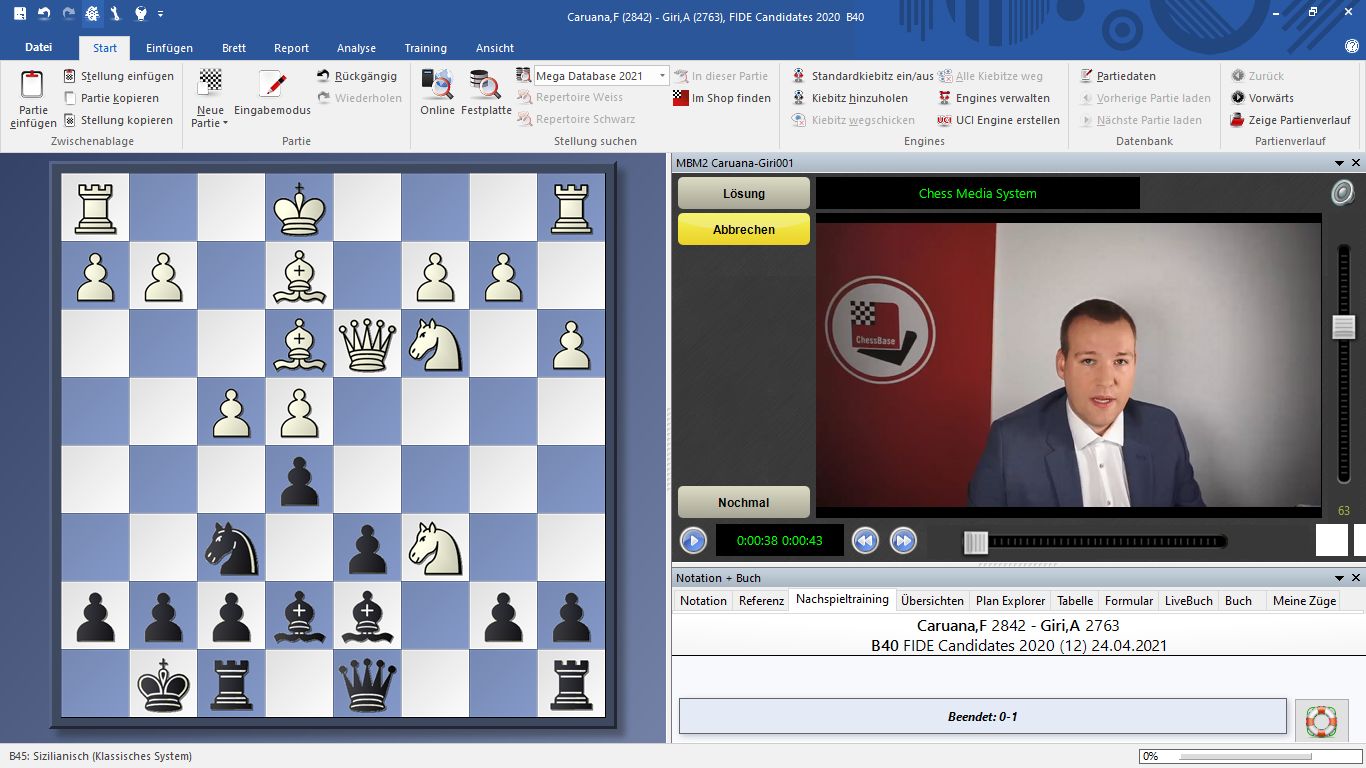Click the lifebuoy help icon
The height and width of the screenshot is (768, 1366).
click(1321, 720)
